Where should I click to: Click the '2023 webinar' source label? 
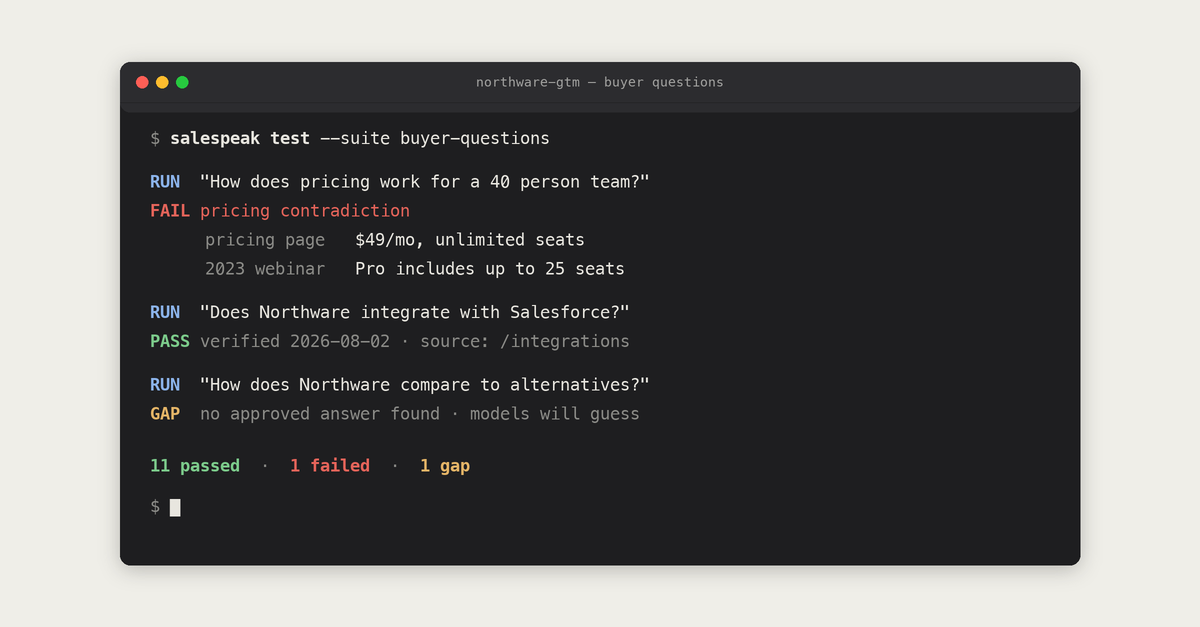tap(265, 269)
